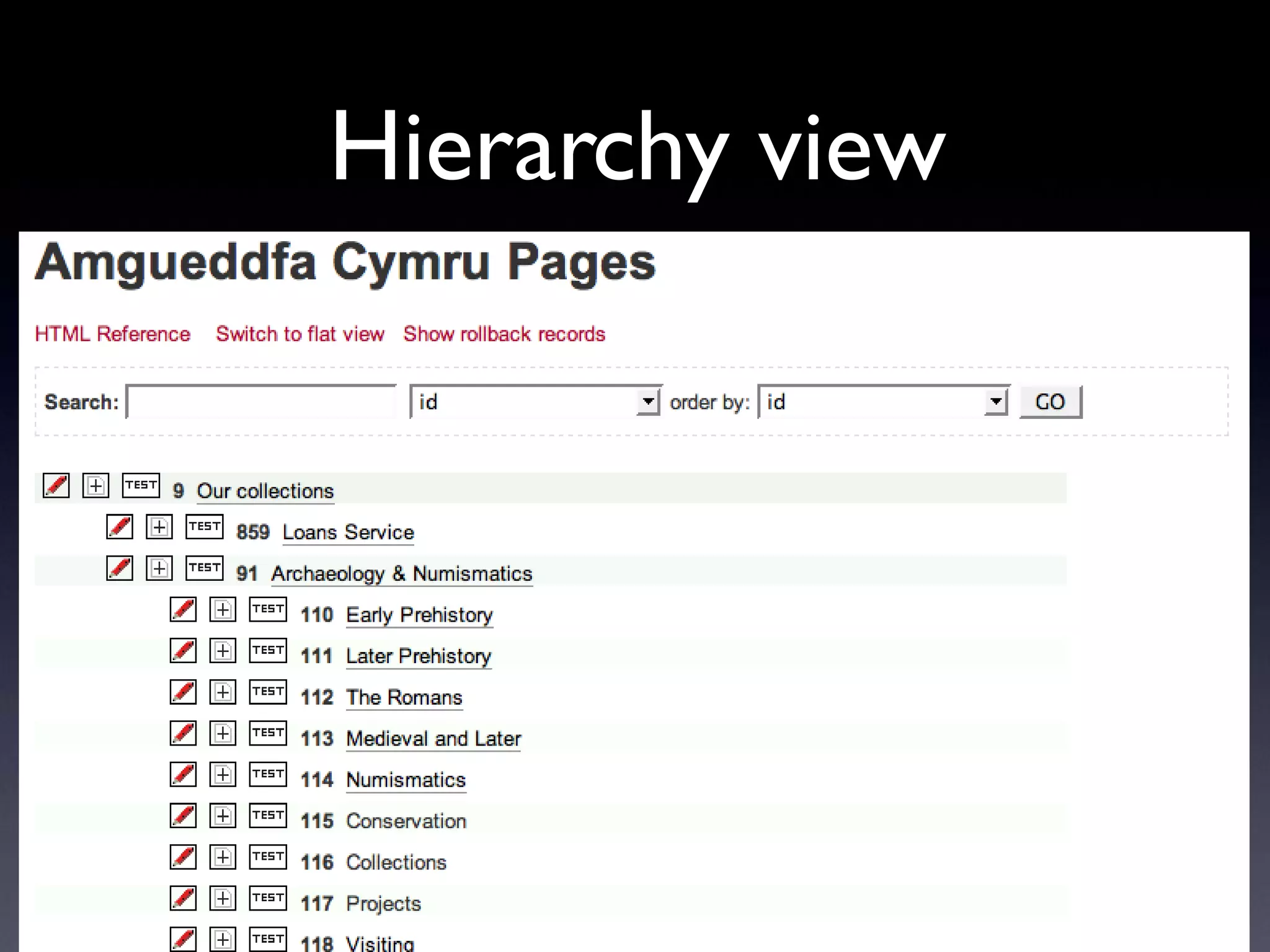Click the TEST icon for Loans Service
Image resolution: width=1270 pixels, height=952 pixels.
[205, 527]
